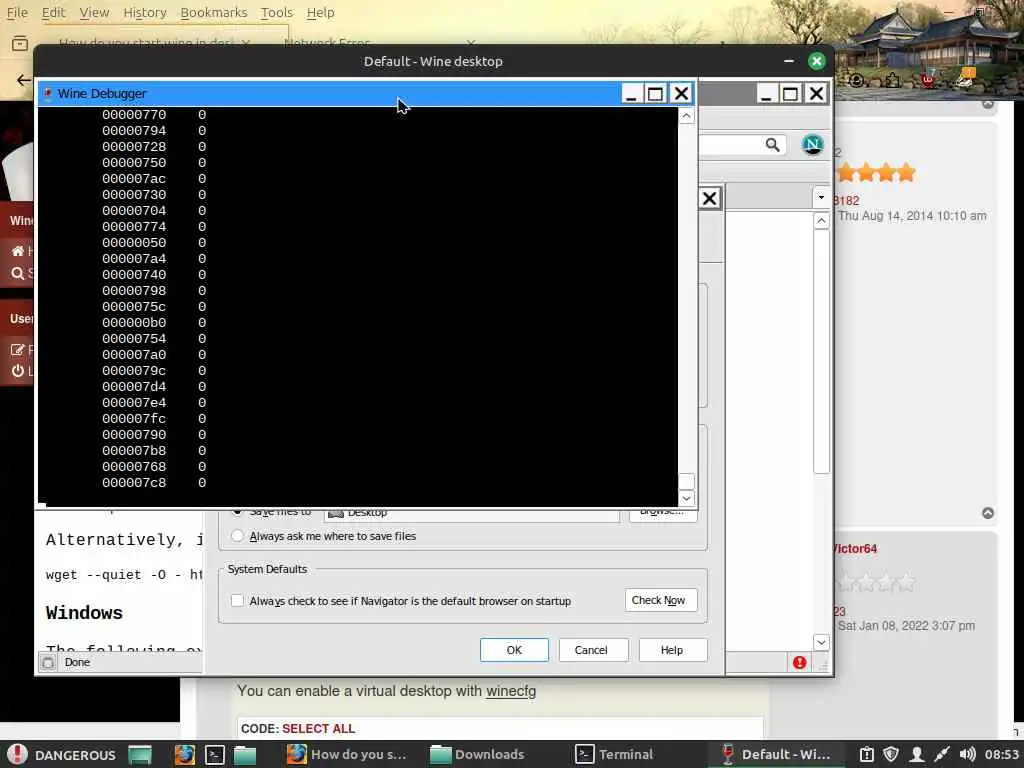
Task: Click the 'Thu Aug 14, 2014 10:10 am' post date
Action: (912, 216)
